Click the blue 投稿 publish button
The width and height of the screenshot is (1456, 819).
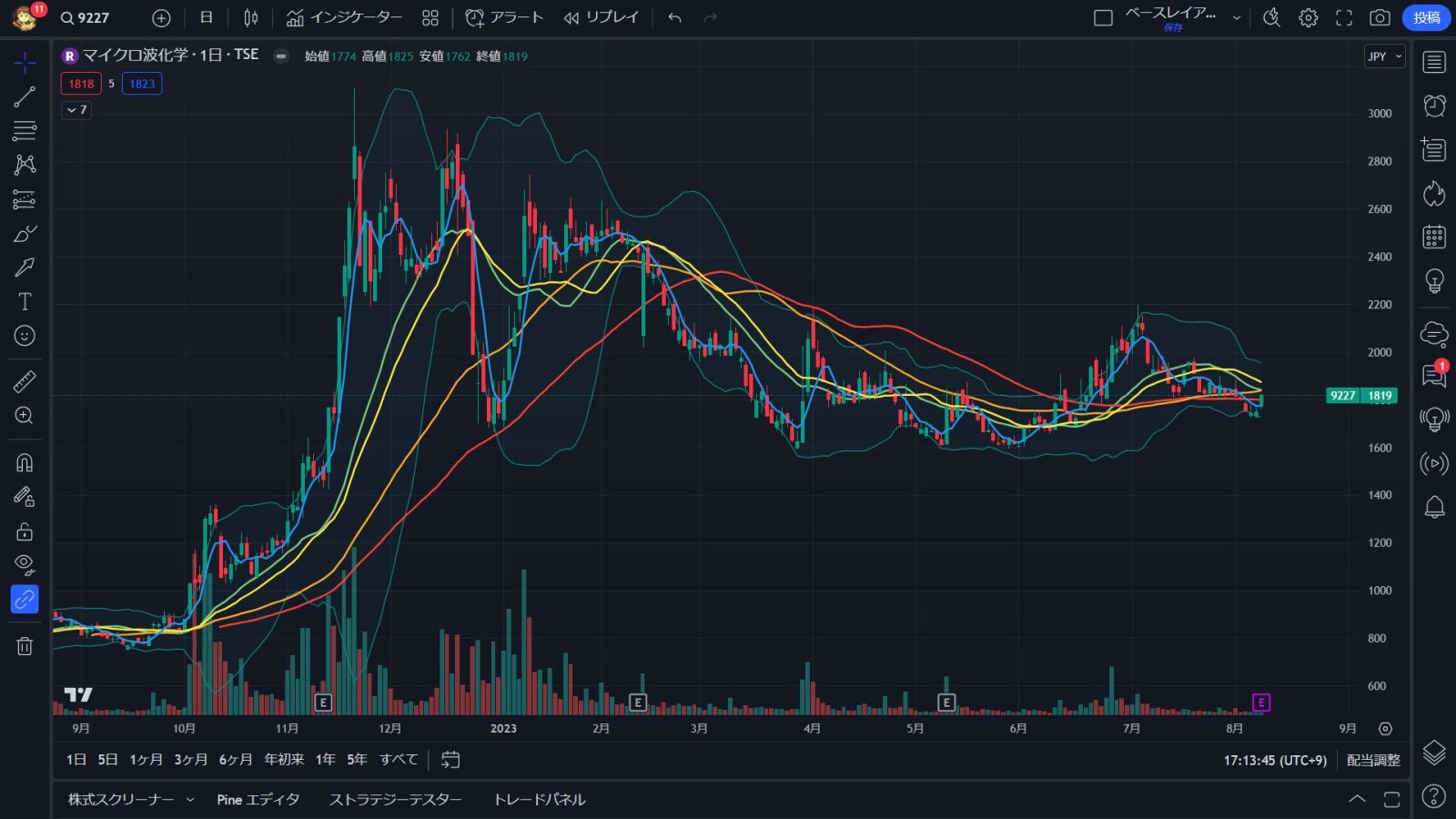tap(1426, 17)
